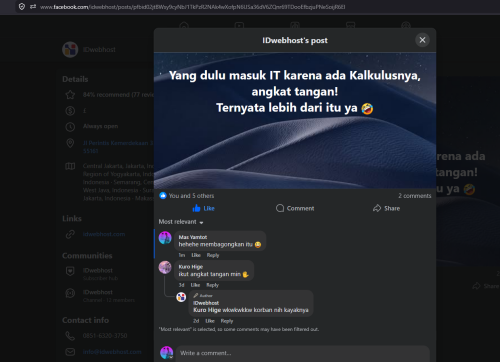Click the Write a comment field

point(303,353)
